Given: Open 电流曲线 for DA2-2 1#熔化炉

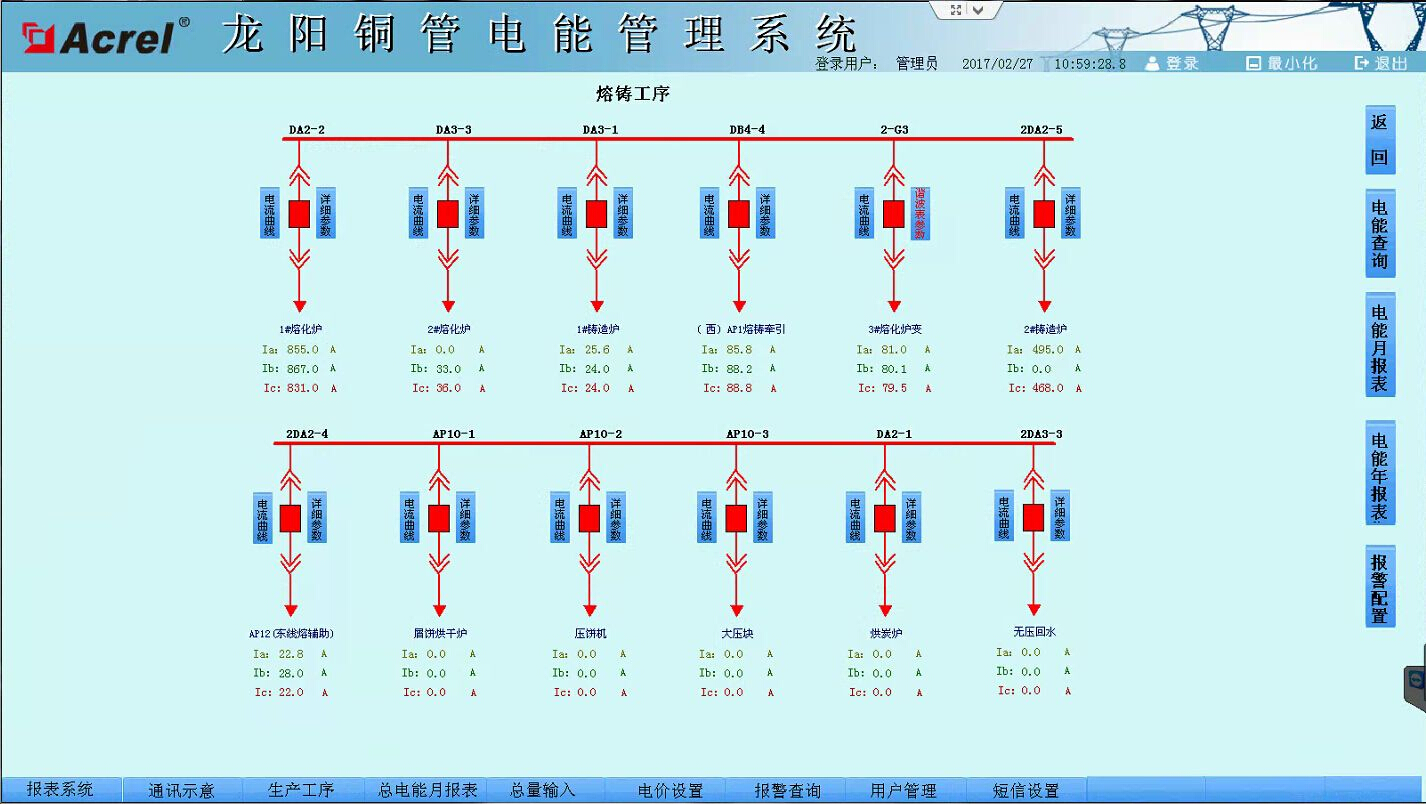Looking at the screenshot, I should point(270,213).
